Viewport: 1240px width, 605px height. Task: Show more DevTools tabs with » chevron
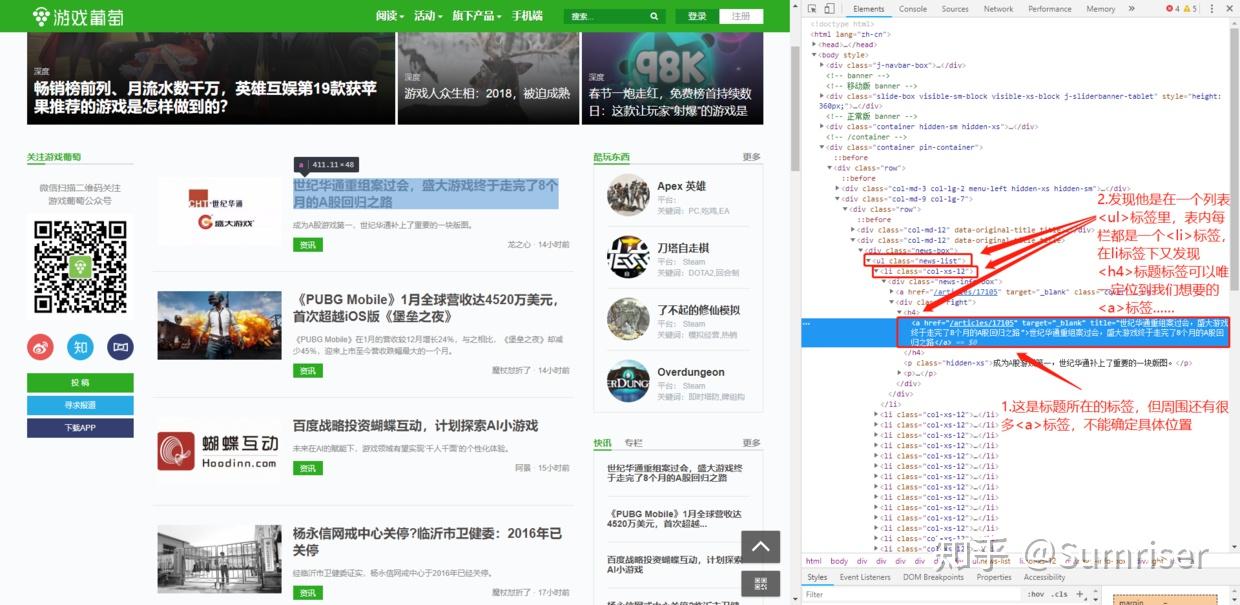pos(1131,9)
